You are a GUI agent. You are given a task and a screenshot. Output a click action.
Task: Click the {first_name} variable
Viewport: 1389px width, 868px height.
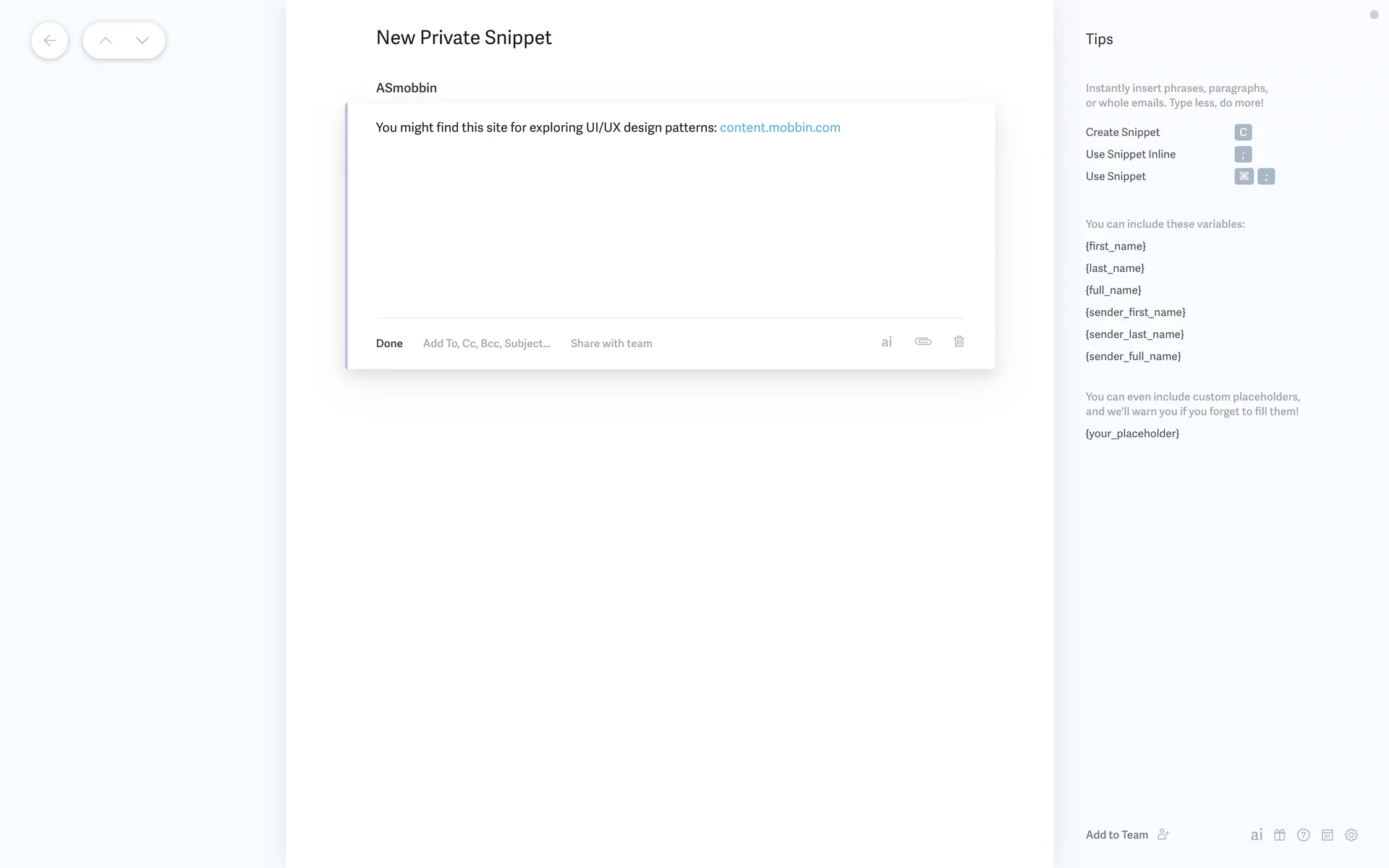click(x=1116, y=246)
